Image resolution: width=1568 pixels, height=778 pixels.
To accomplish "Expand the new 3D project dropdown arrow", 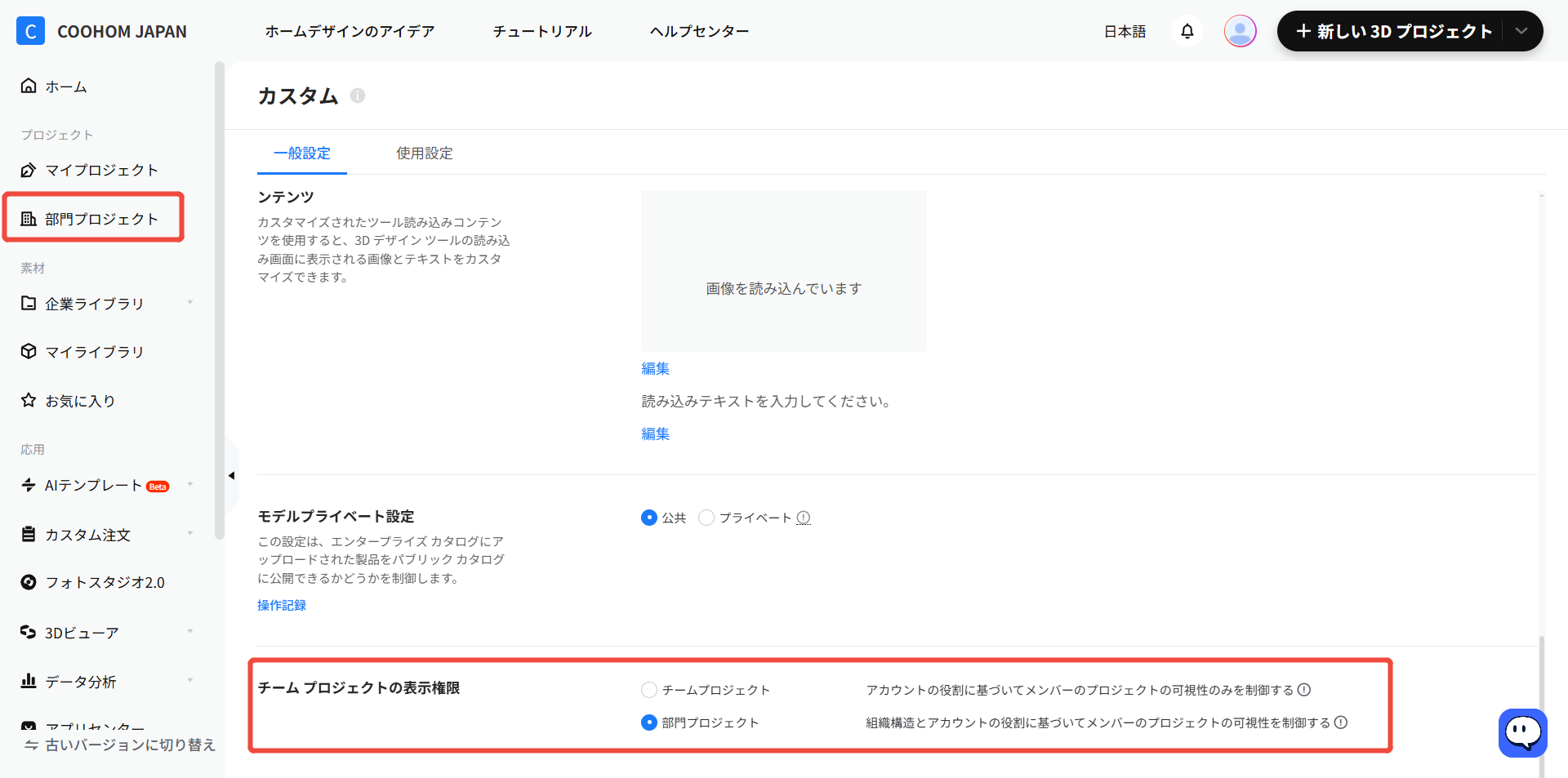I will click(1521, 31).
